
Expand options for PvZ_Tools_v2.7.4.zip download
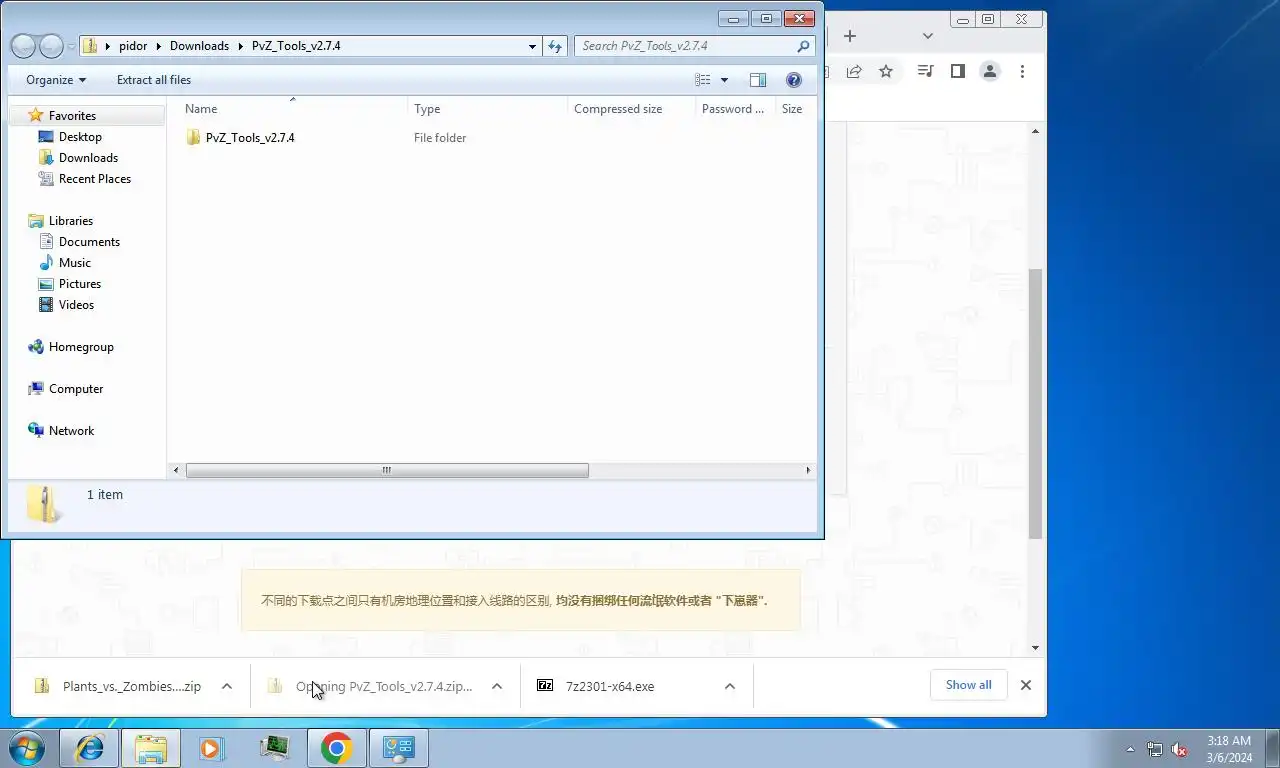coord(497,686)
